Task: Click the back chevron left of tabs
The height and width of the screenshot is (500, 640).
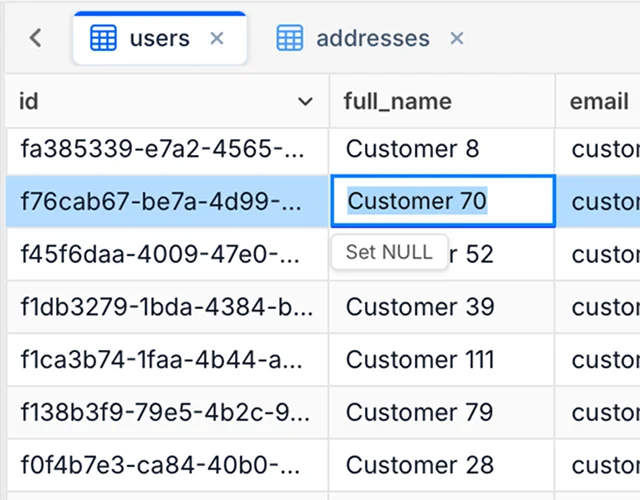Action: click(36, 38)
